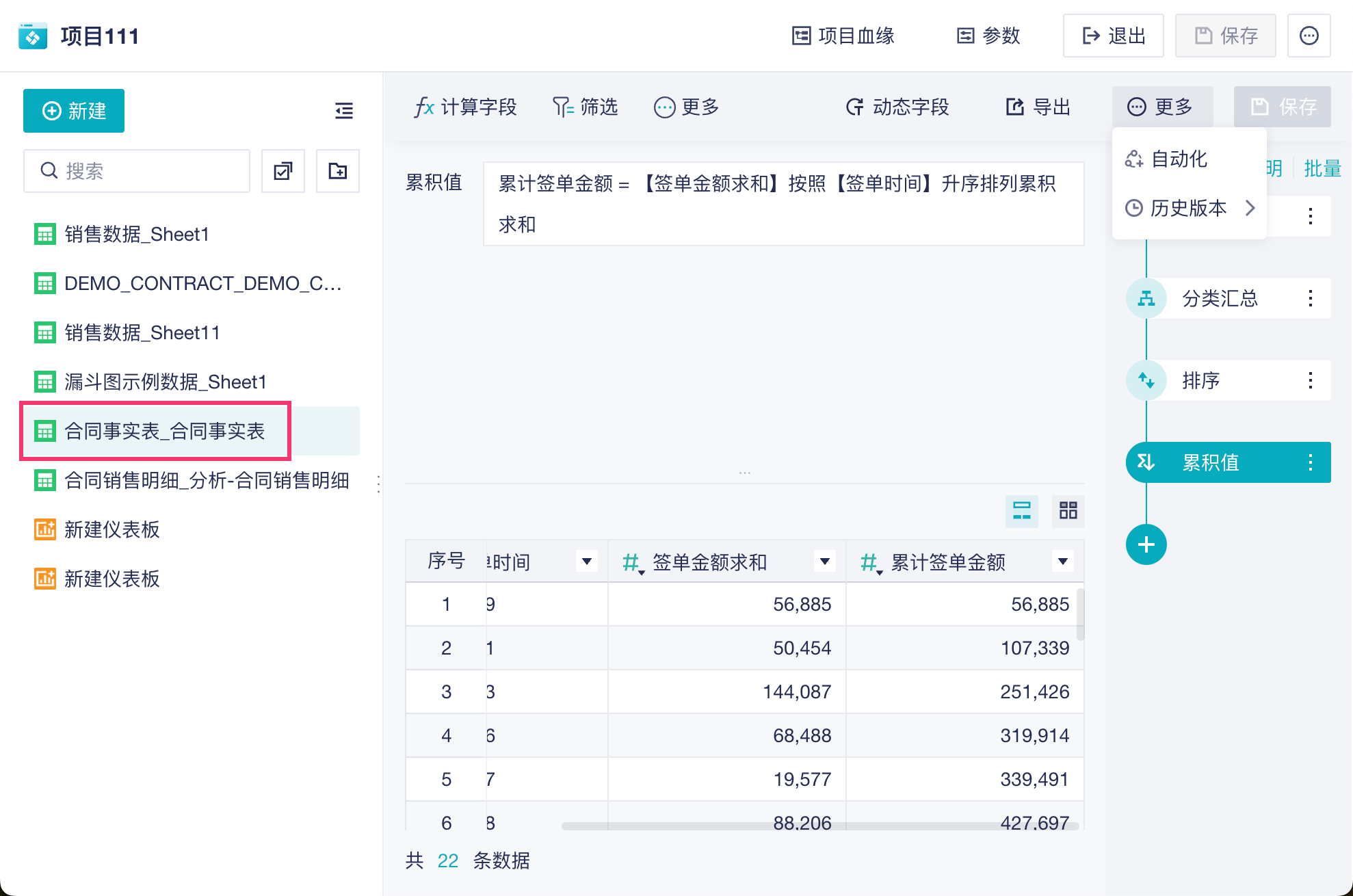Screen dimensions: 1353x896
Task: Click the multi-select checkbox icon beside search
Action: (x=283, y=171)
